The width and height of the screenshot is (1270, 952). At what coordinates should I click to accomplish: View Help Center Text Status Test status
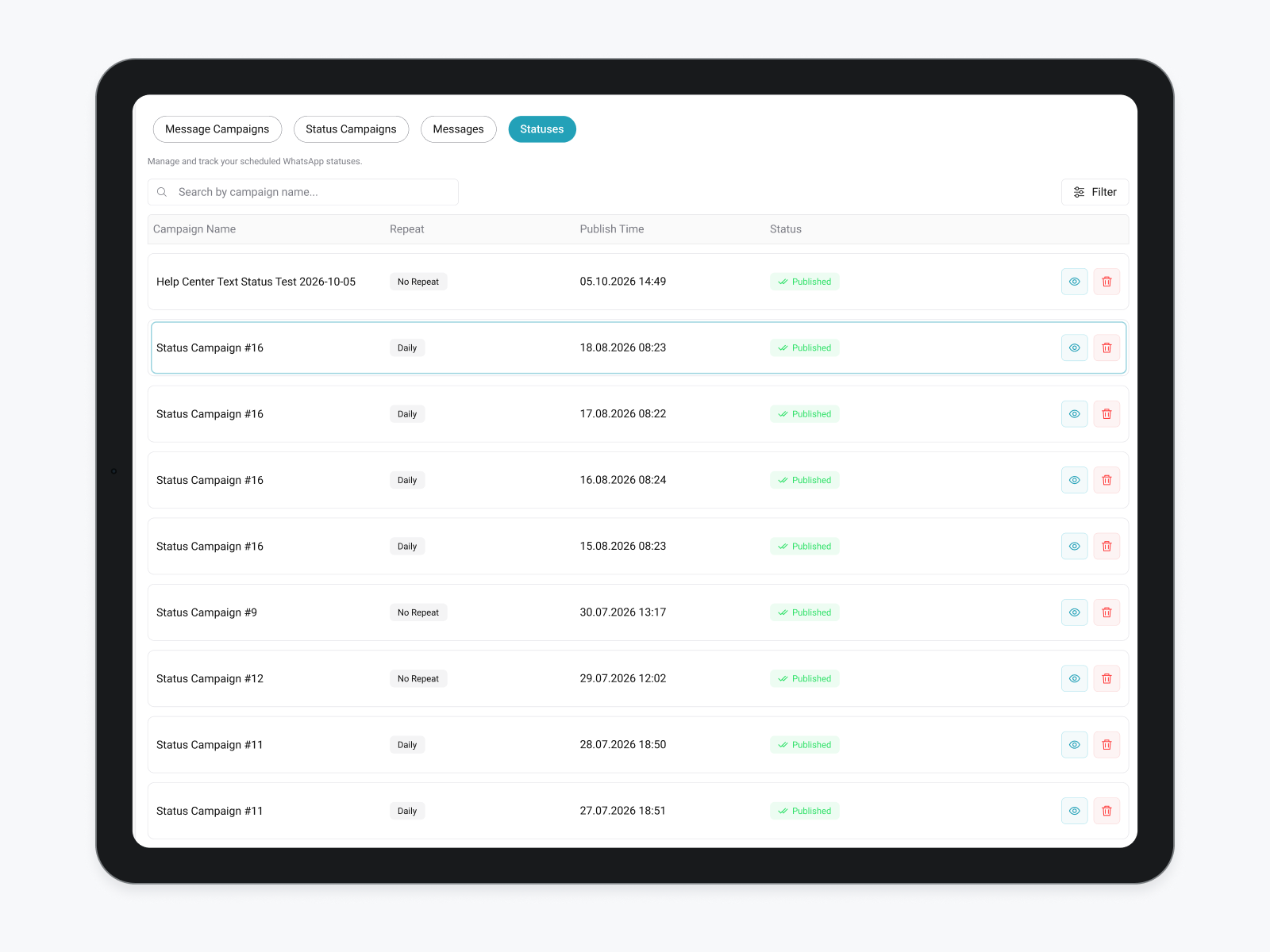[x=1074, y=282]
